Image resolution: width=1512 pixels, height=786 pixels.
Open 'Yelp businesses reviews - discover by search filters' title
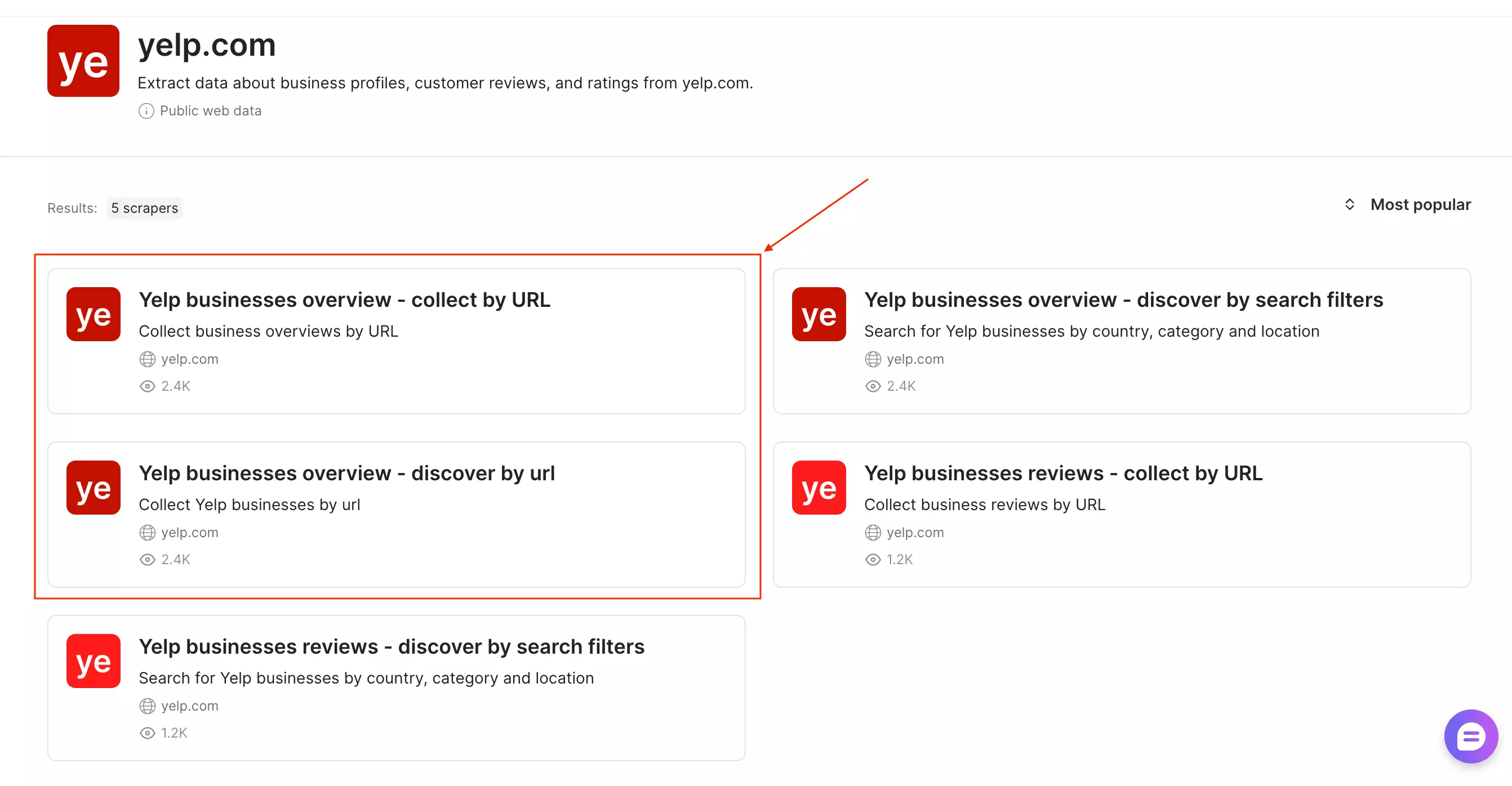point(392,646)
